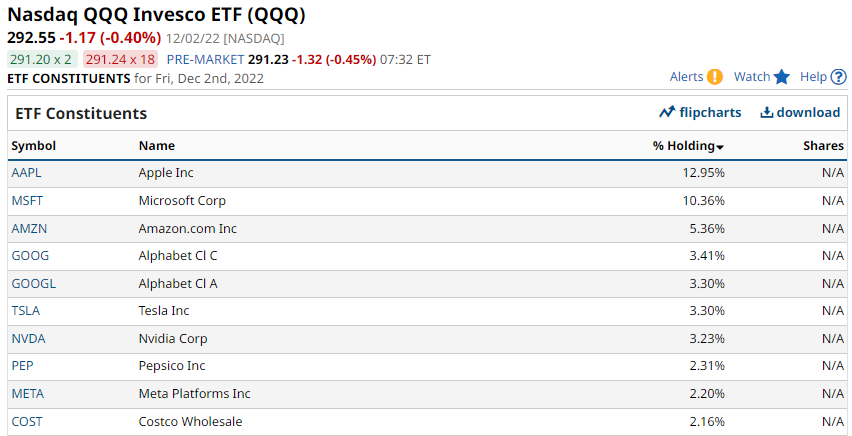
Task: Click the orange Alerts exclamation icon
Action: (x=715, y=77)
